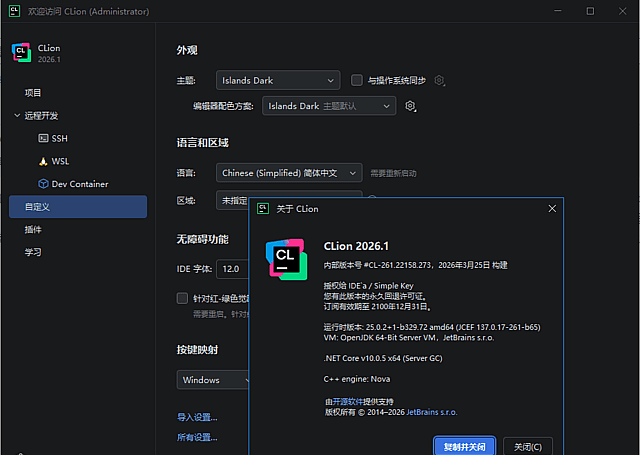Viewport: 640px width, 455px height.
Task: Click the VM: OpenJDK 64-Bit Server VM line
Action: pyautogui.click(x=409, y=337)
